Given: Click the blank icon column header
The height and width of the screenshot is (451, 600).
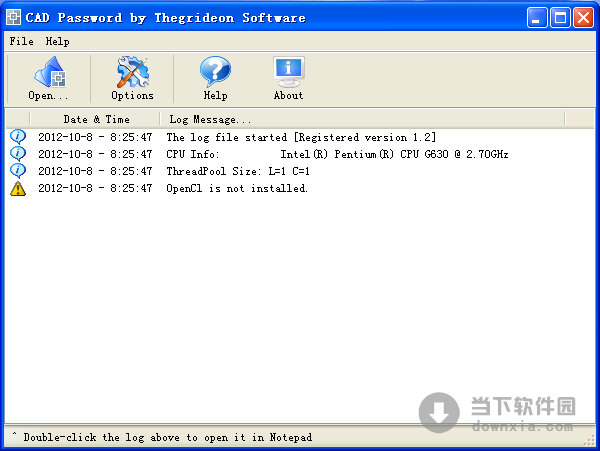Looking at the screenshot, I should (18, 119).
